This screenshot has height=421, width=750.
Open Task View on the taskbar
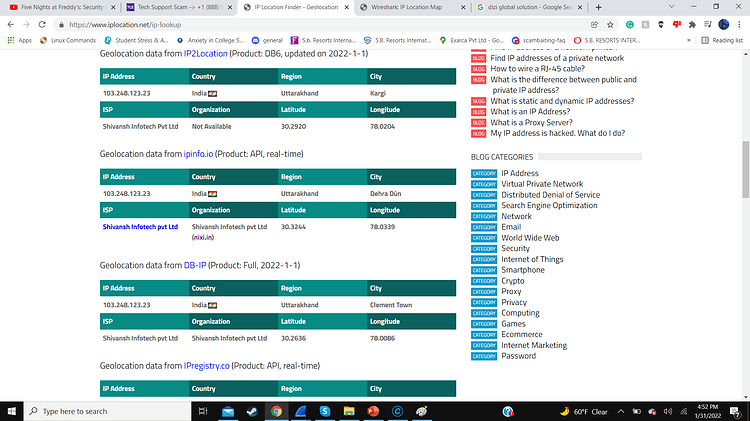(203, 411)
